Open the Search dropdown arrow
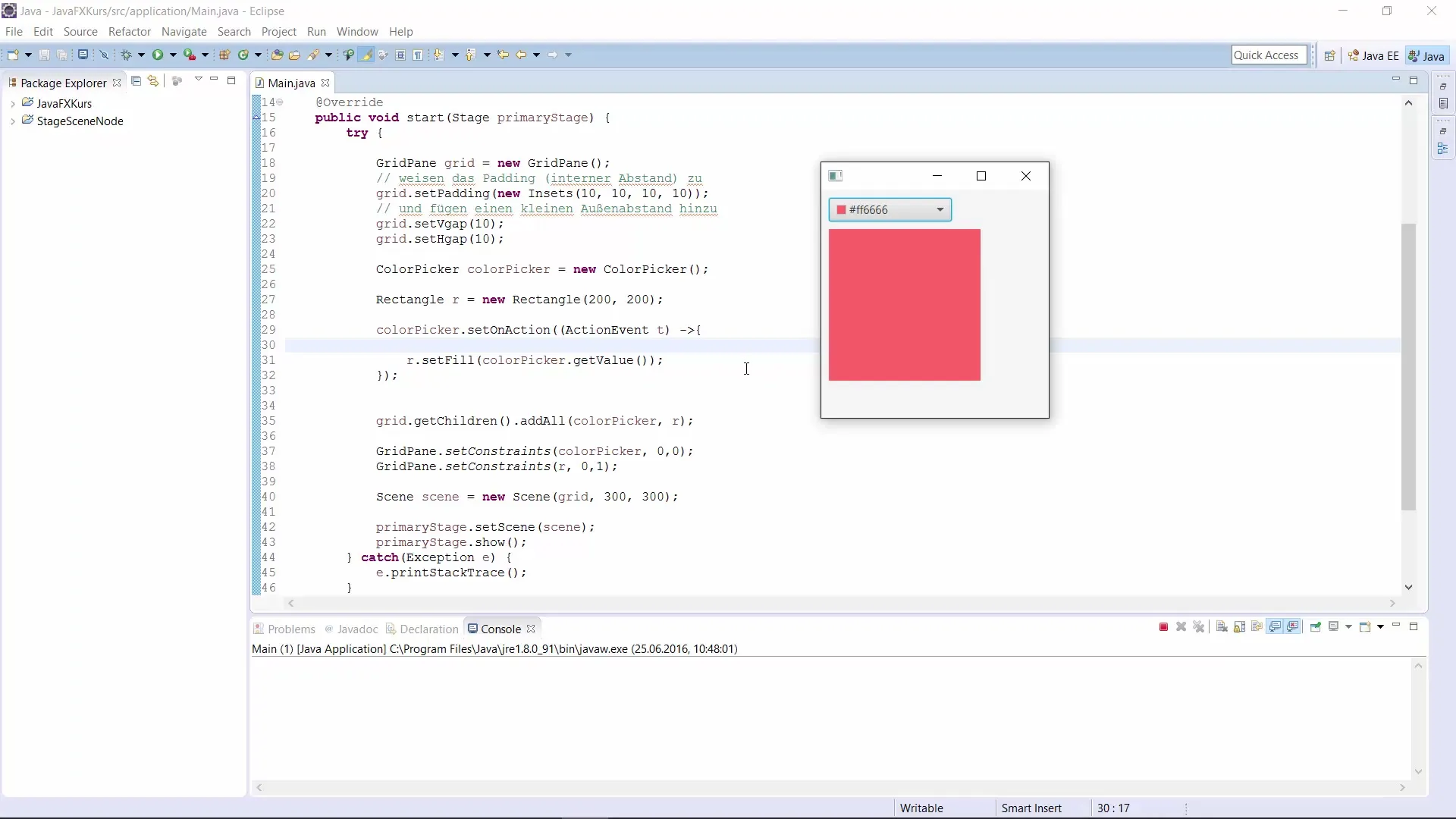The height and width of the screenshot is (819, 1456). coord(328,55)
